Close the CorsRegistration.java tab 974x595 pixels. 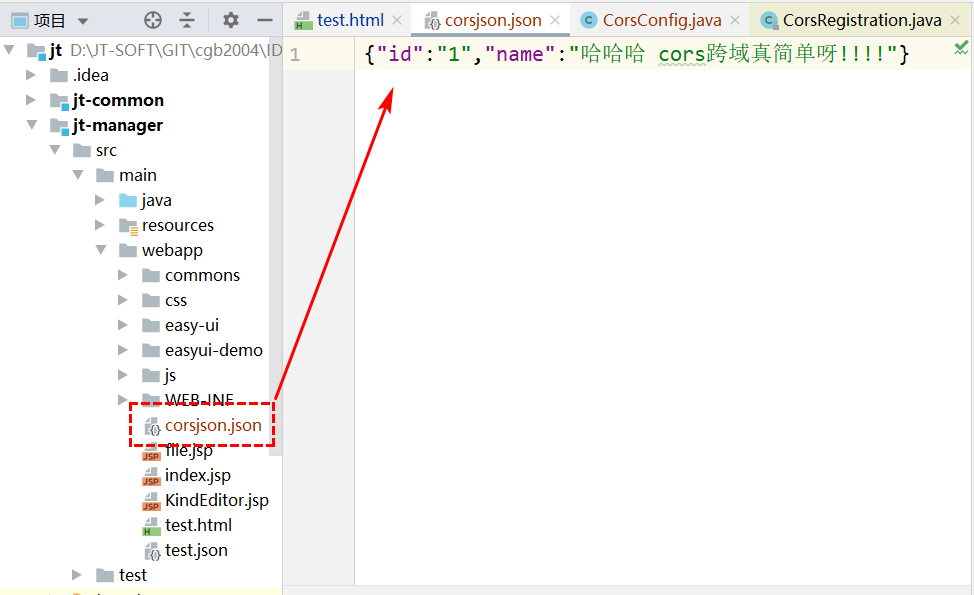click(x=955, y=20)
